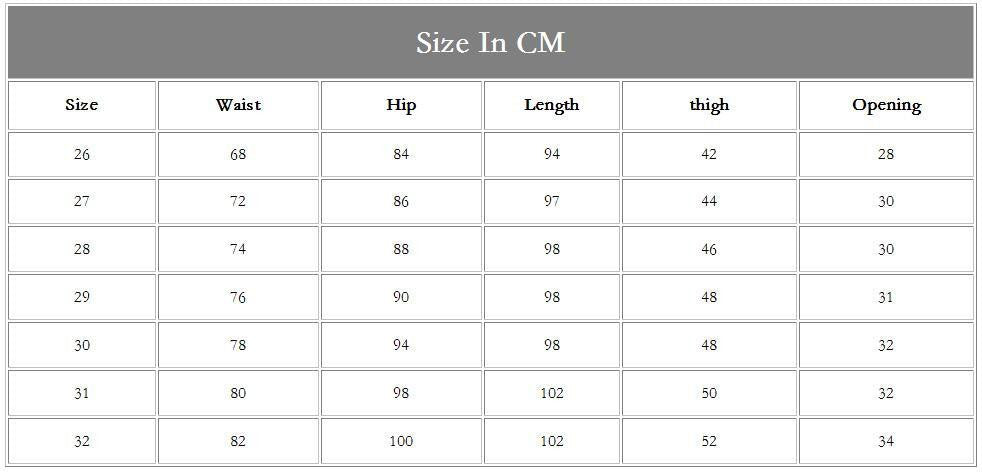Viewport: 982px width, 473px height.
Task: Click thigh value 42
Action: click(x=709, y=154)
